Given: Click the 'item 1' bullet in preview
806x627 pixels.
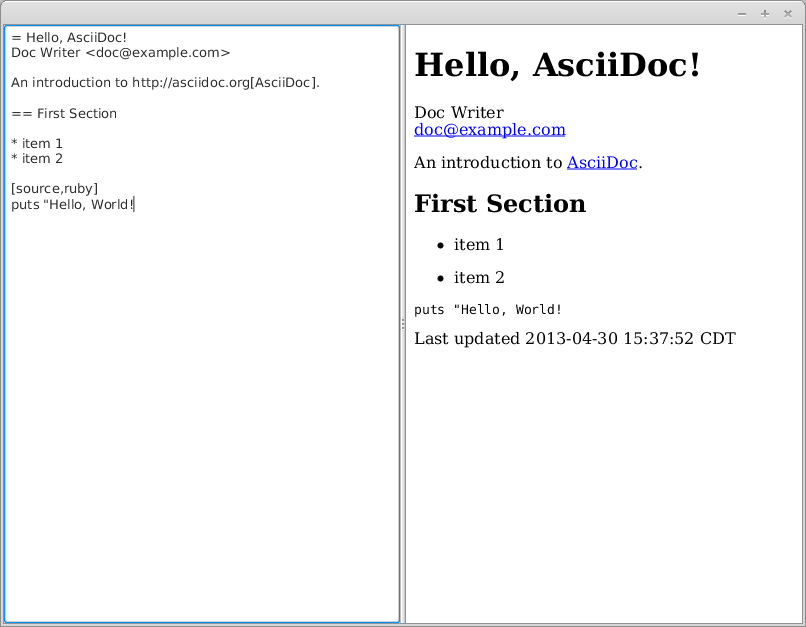Looking at the screenshot, I should tap(479, 245).
